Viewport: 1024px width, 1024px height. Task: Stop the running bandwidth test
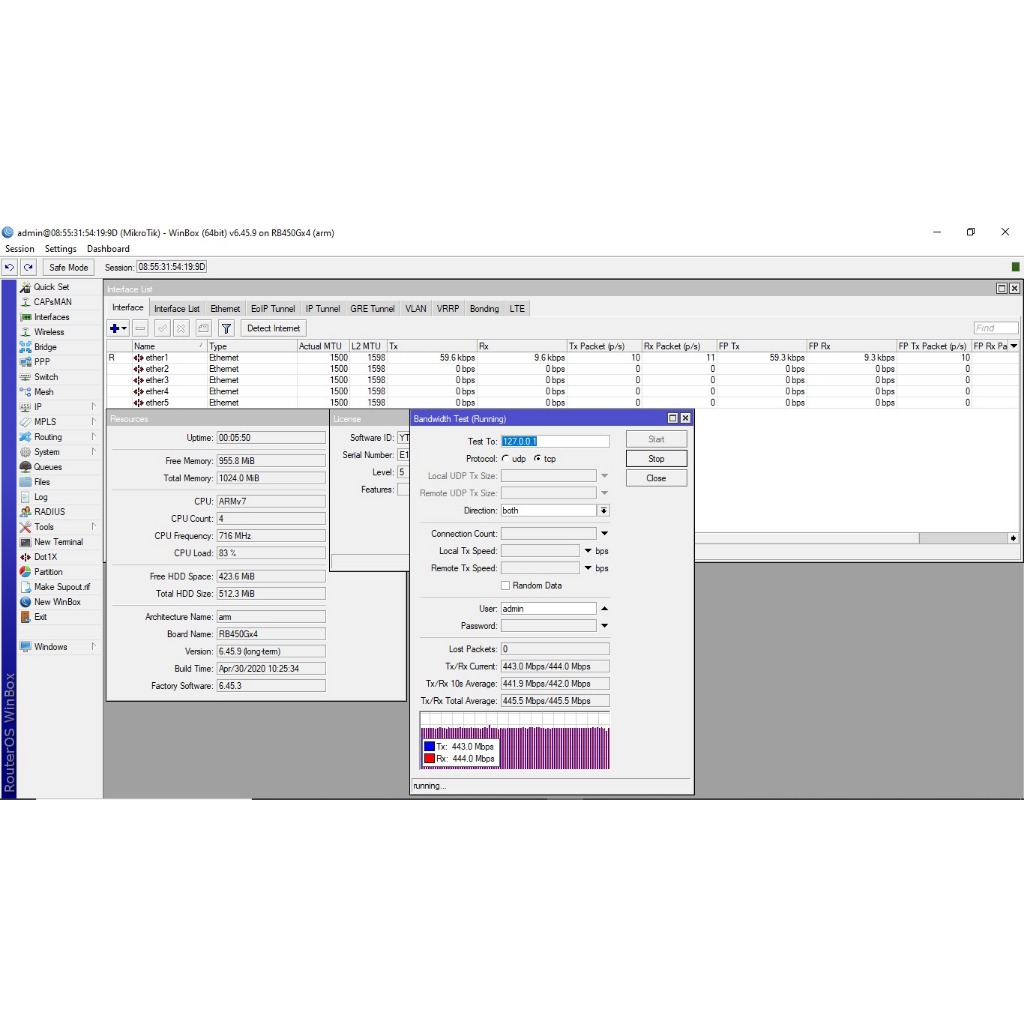[656, 459]
